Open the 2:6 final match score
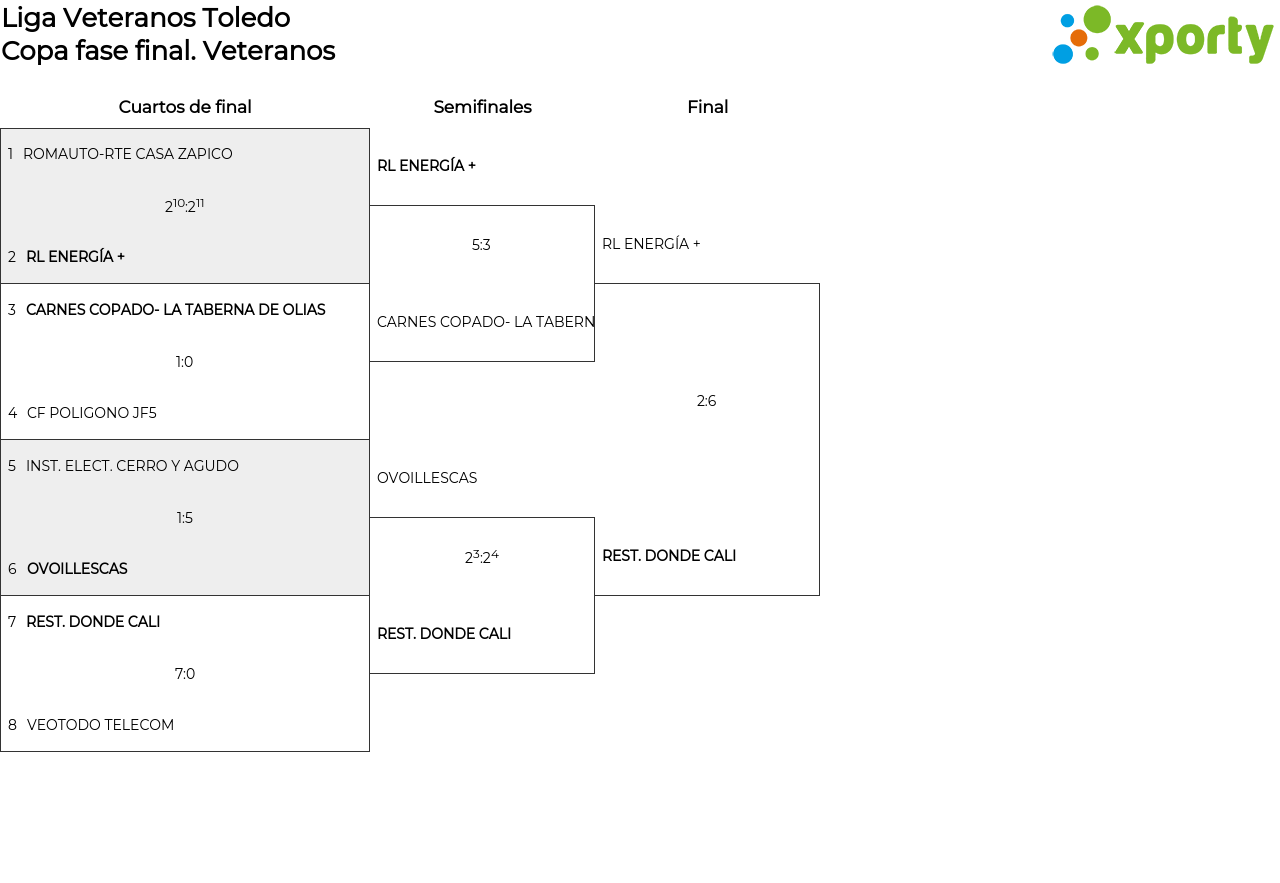This screenshot has width=1280, height=883. click(706, 401)
